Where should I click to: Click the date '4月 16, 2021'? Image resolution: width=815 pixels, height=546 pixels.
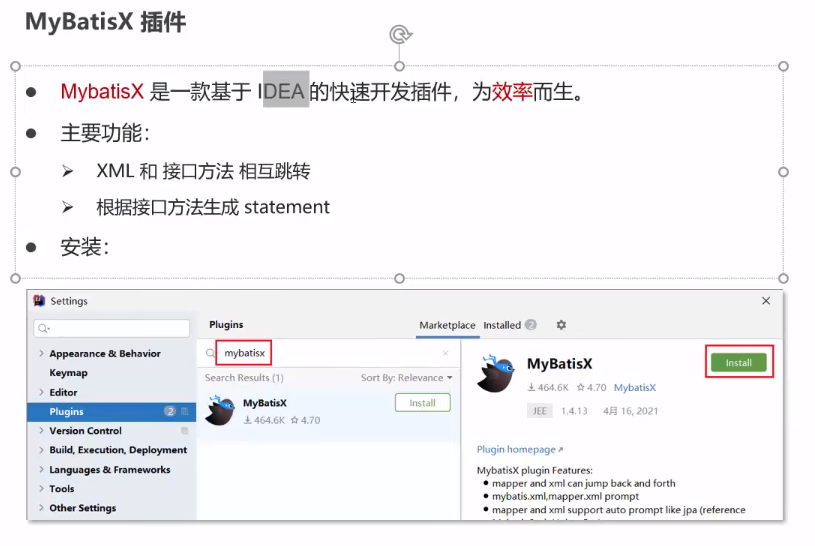click(630, 411)
